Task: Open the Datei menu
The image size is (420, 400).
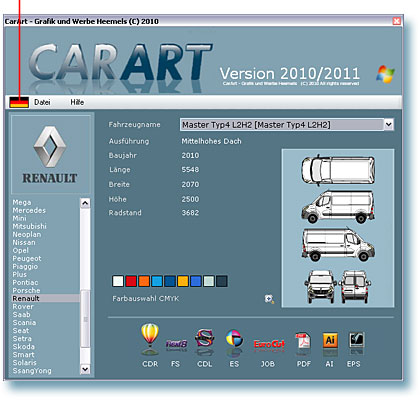Action: [42, 102]
